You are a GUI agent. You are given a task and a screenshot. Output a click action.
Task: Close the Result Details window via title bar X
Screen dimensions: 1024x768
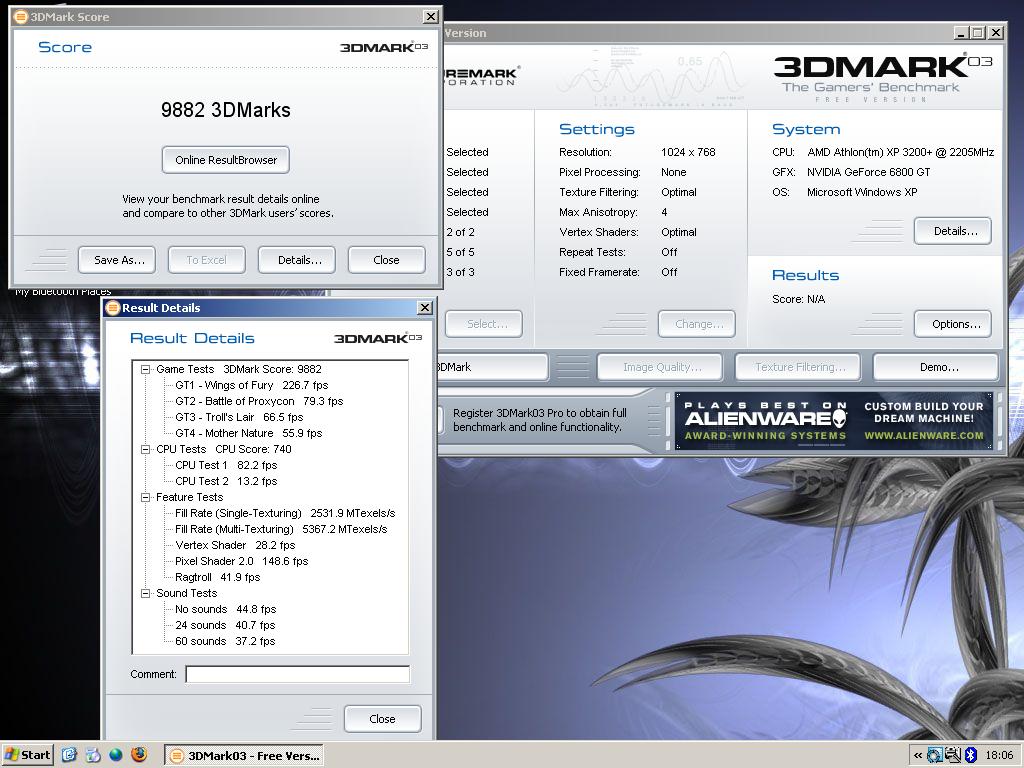(x=424, y=308)
